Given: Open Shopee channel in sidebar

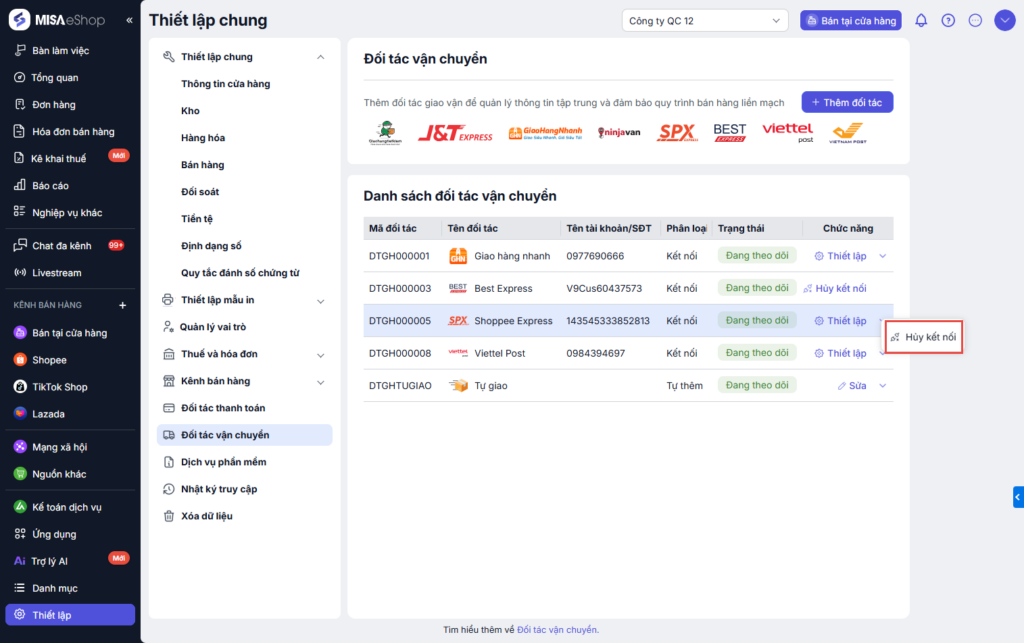Looking at the screenshot, I should click(x=49, y=360).
